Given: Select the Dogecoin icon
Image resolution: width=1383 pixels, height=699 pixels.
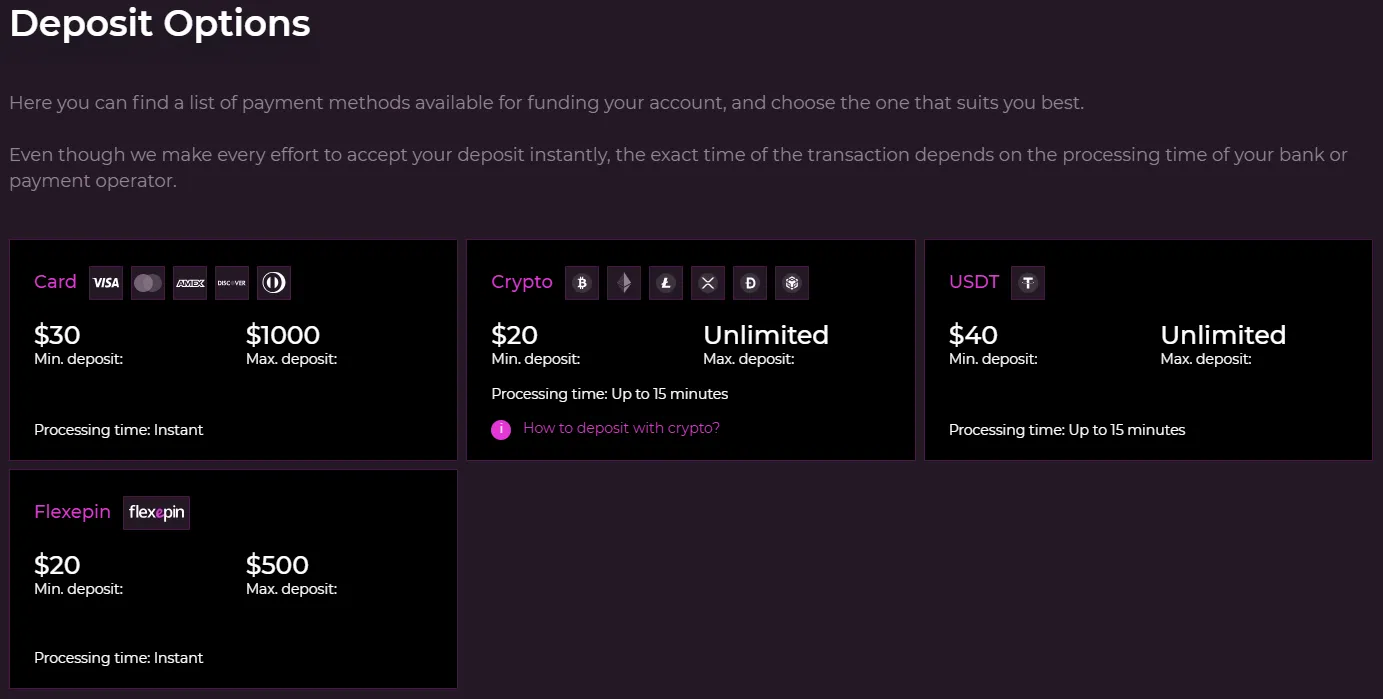Looking at the screenshot, I should [750, 283].
